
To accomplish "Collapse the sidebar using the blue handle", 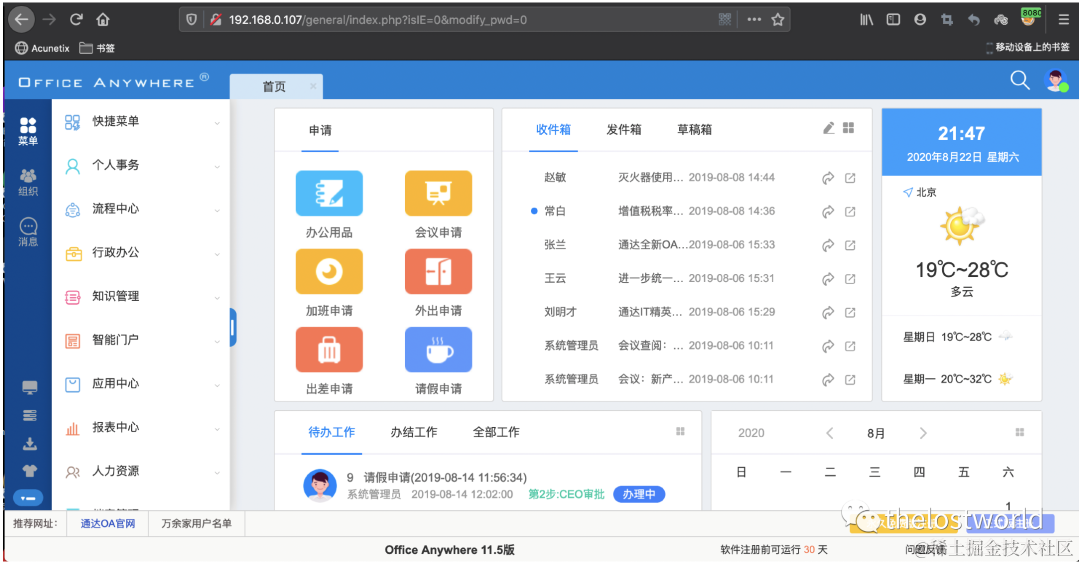I will pos(233,327).
